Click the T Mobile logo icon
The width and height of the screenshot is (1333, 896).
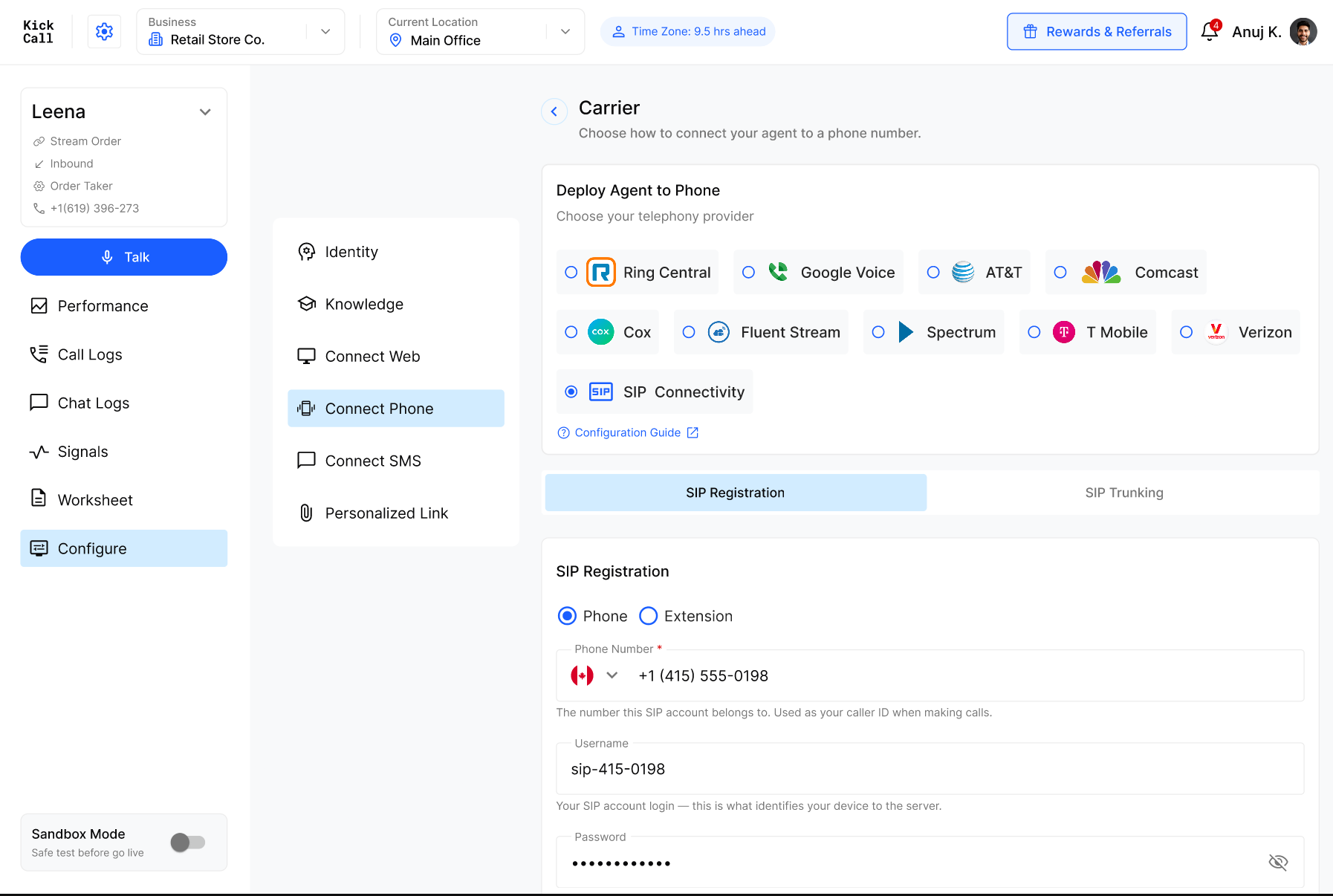click(x=1064, y=331)
